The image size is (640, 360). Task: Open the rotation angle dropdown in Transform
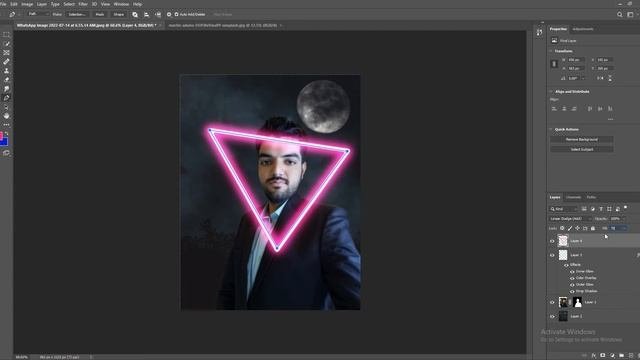(583, 78)
